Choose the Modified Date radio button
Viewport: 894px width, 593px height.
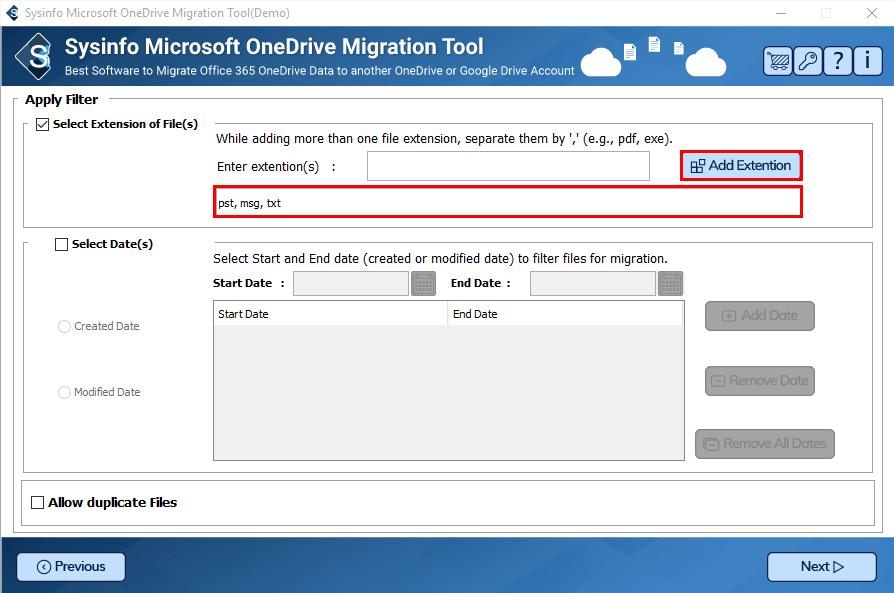[65, 392]
